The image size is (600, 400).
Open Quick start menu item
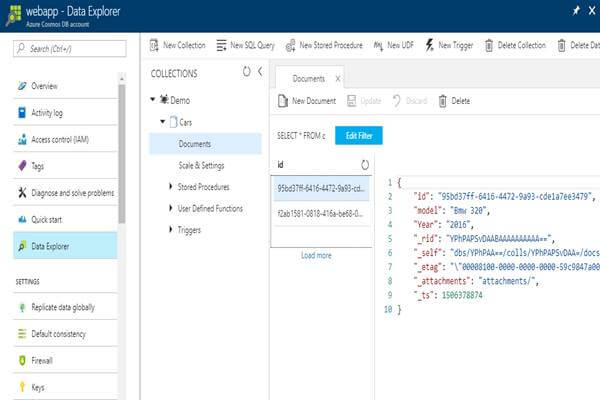point(65,219)
